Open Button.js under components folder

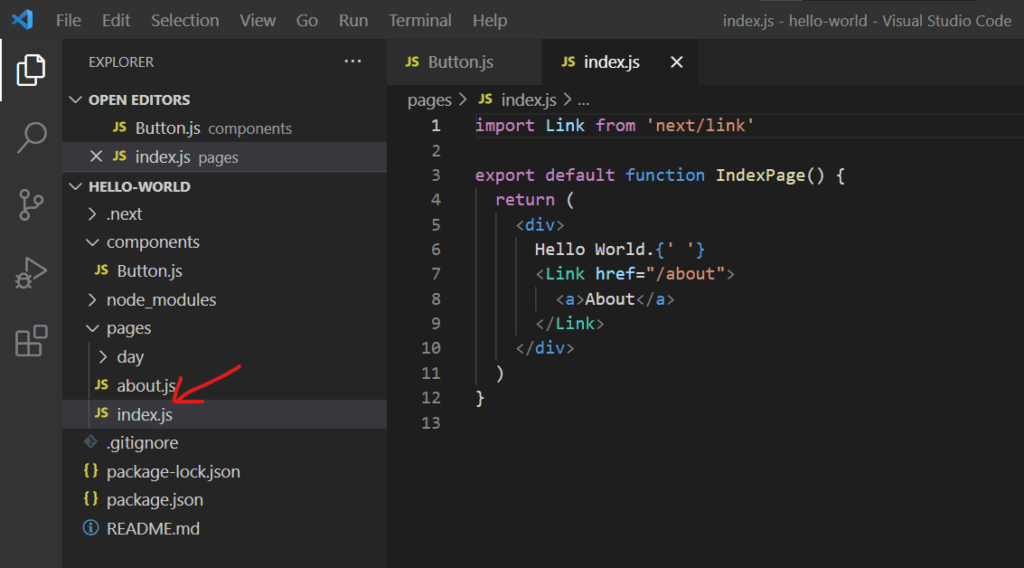225,270
